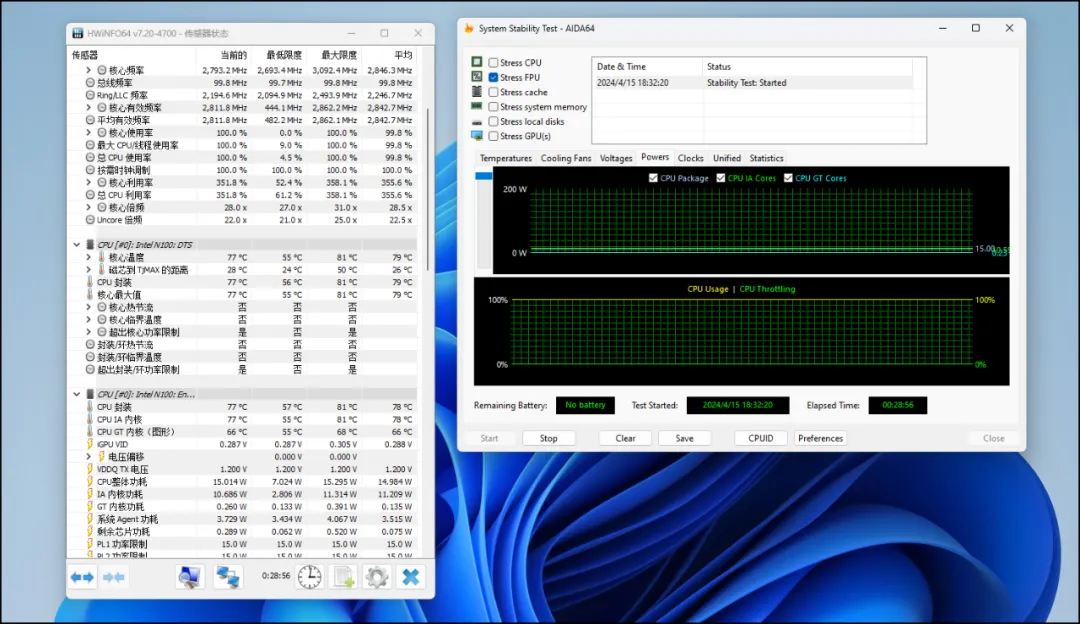Viewport: 1080px width, 624px height.
Task: Click the lightning icon of VDDQ TX 电压 row
Action: pyautogui.click(x=90, y=469)
